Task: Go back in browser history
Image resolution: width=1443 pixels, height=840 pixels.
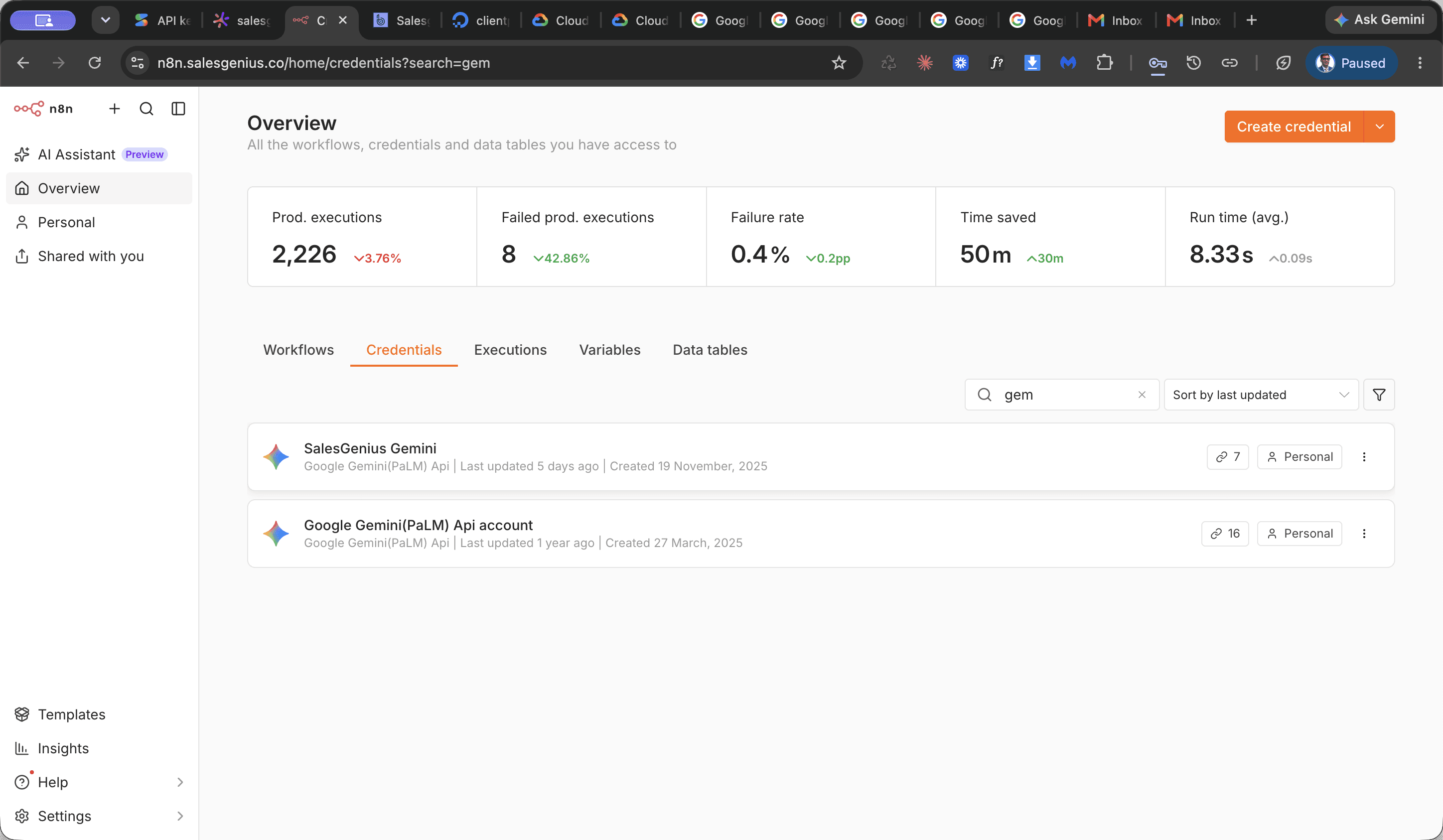Action: (23, 63)
